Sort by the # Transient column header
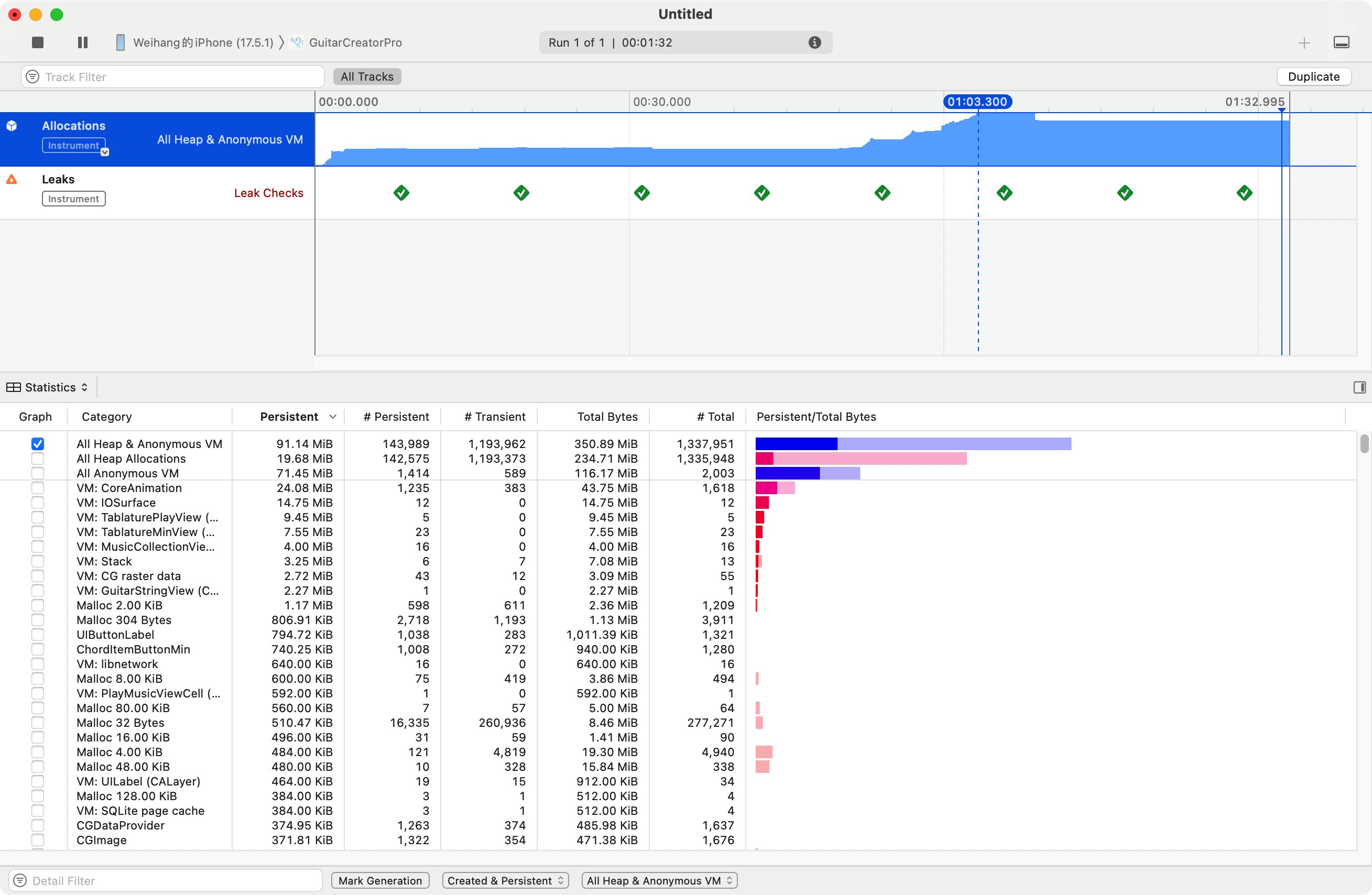Screen dimensions: 1372x895 click(495, 417)
